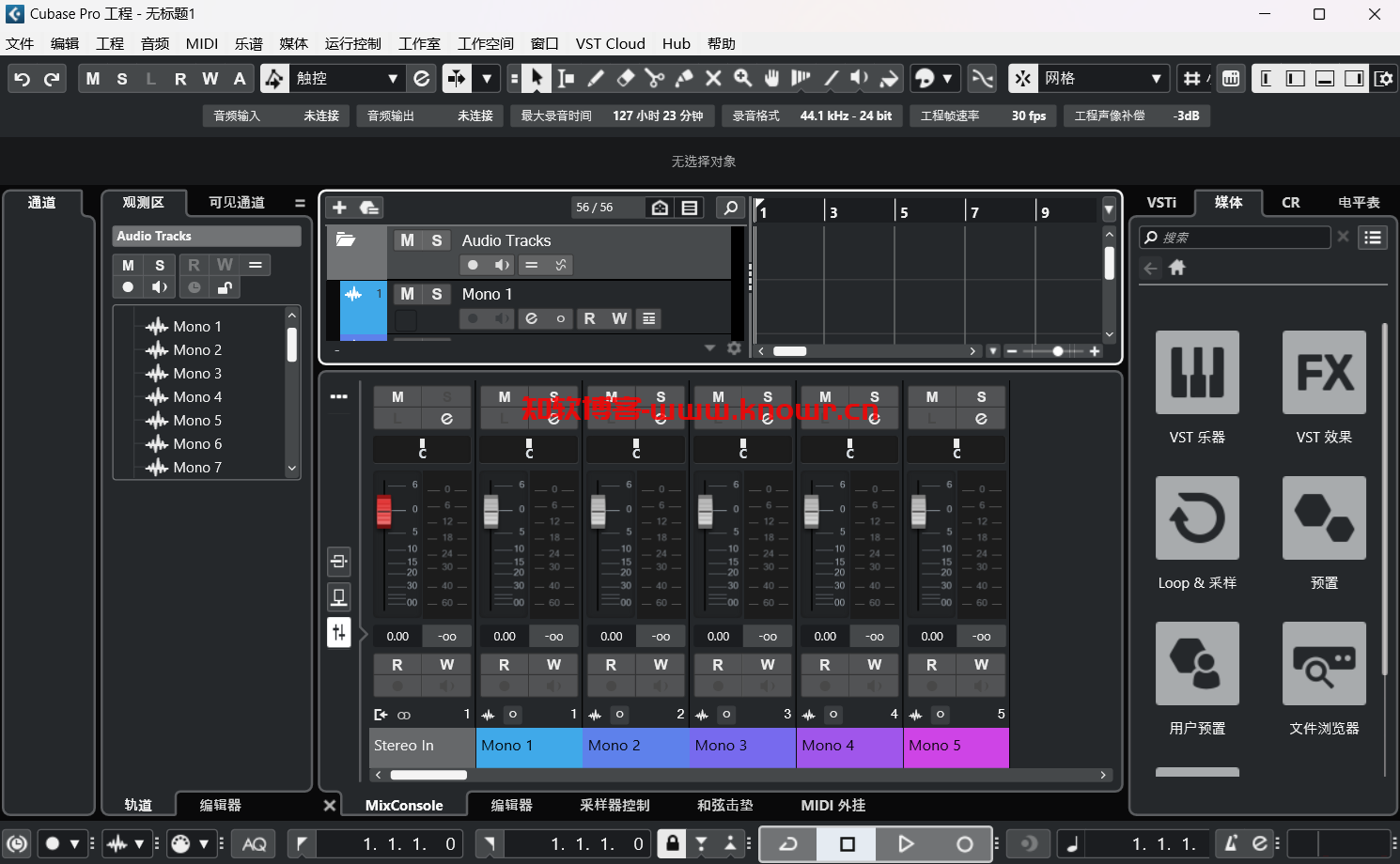Go to media home icon
The width and height of the screenshot is (1400, 864).
pos(1177,268)
